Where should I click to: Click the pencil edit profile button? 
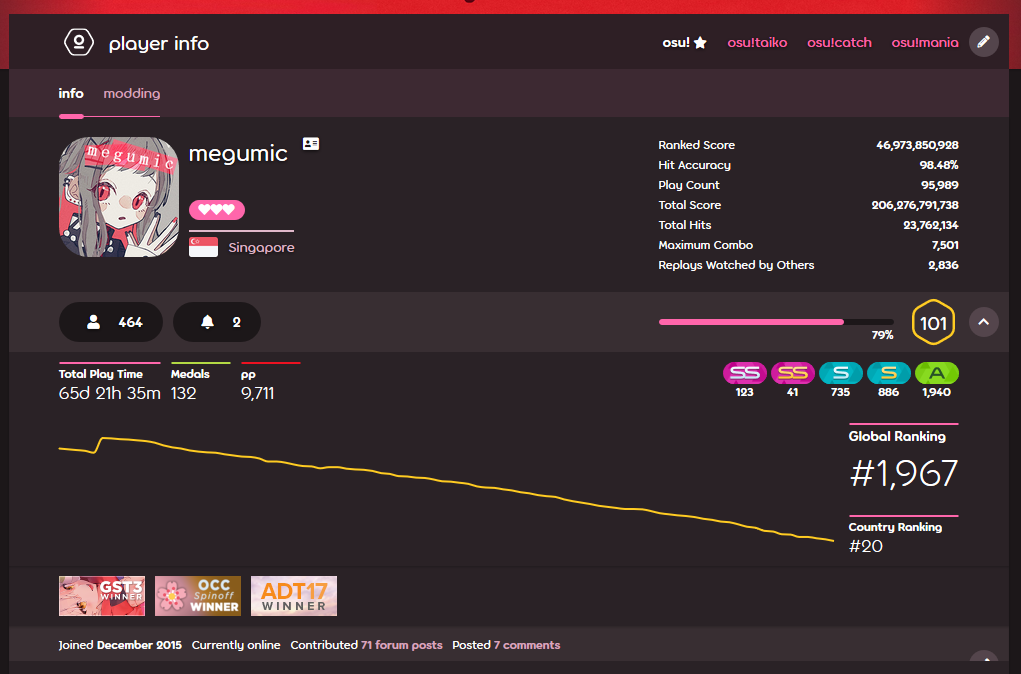[983, 42]
